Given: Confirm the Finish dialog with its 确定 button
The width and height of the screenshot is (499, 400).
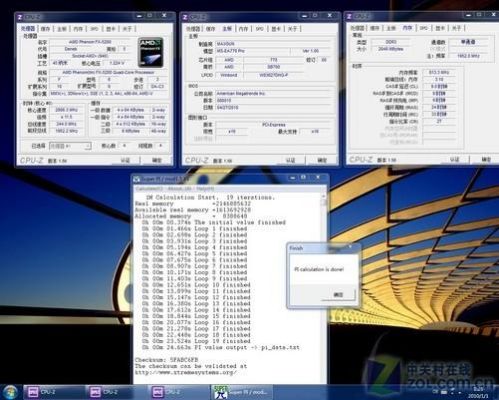Looking at the screenshot, I should tap(338, 295).
